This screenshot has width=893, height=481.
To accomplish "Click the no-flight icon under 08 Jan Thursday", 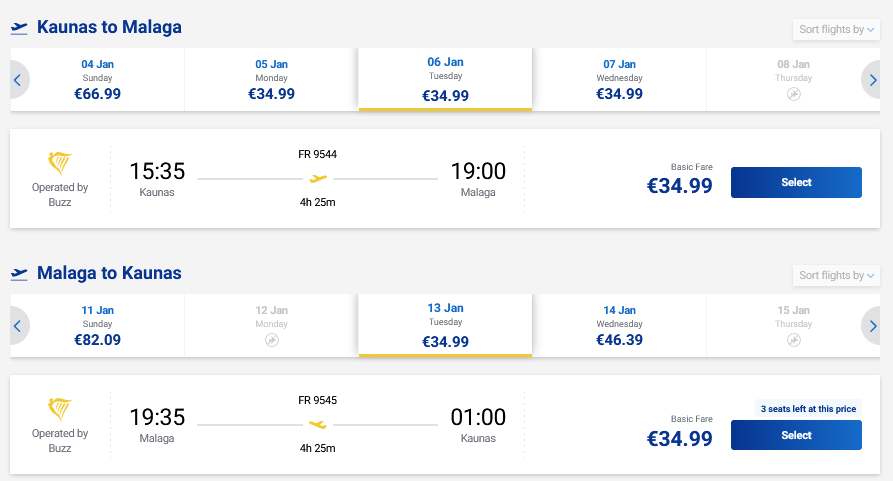I will point(794,94).
